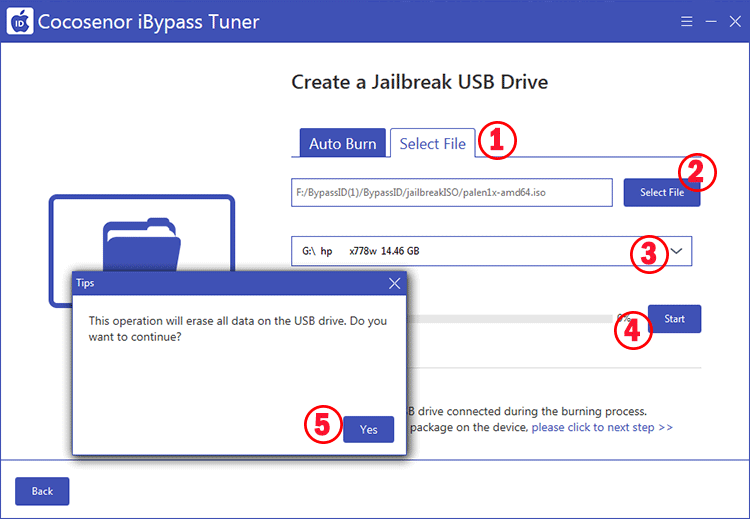750x519 pixels.
Task: Switch to the Select File tab
Action: pos(432,143)
